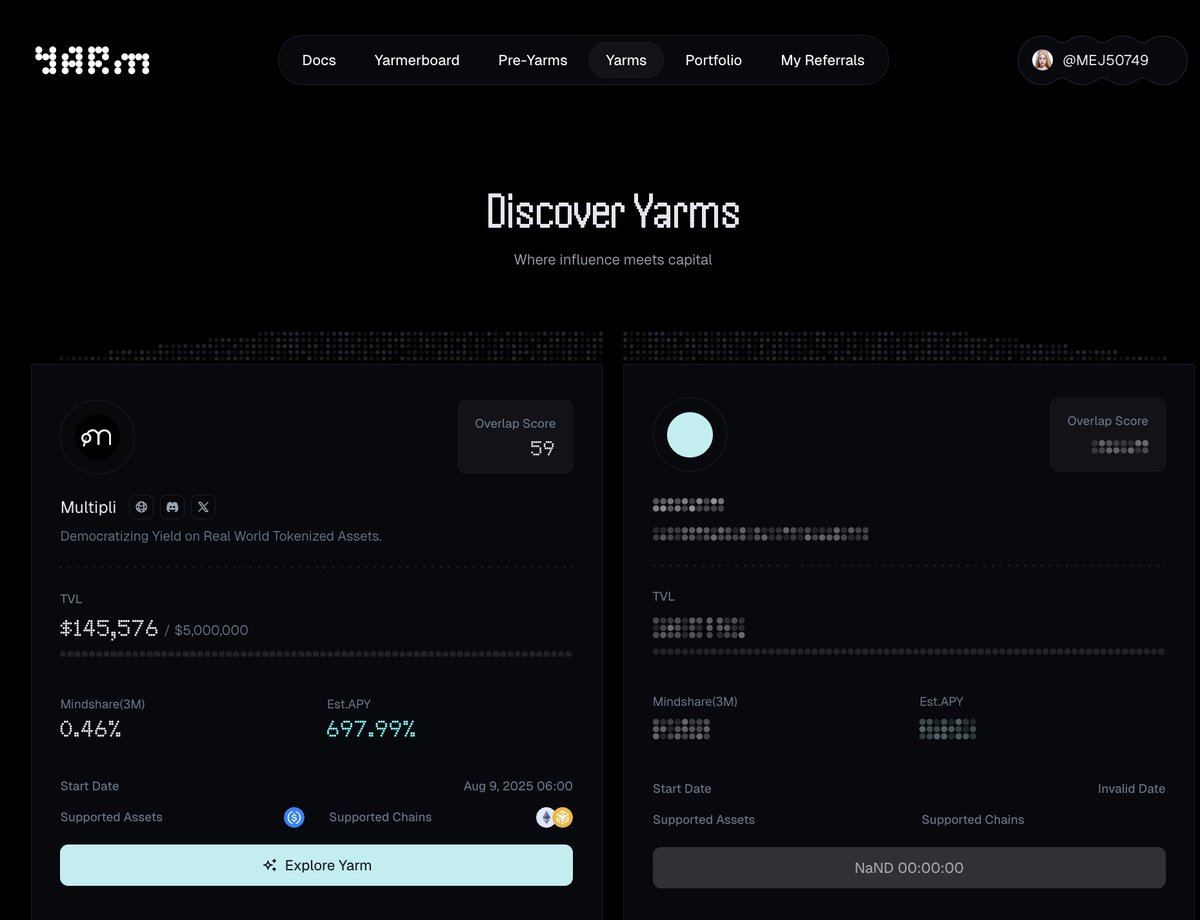Click Discover Yarms heading
This screenshot has height=920, width=1200.
click(613, 213)
